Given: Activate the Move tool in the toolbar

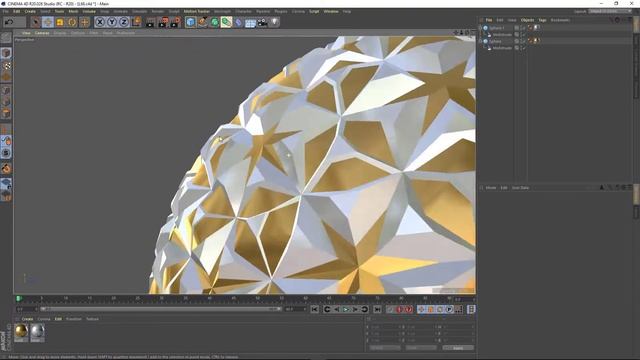Looking at the screenshot, I should 48,22.
